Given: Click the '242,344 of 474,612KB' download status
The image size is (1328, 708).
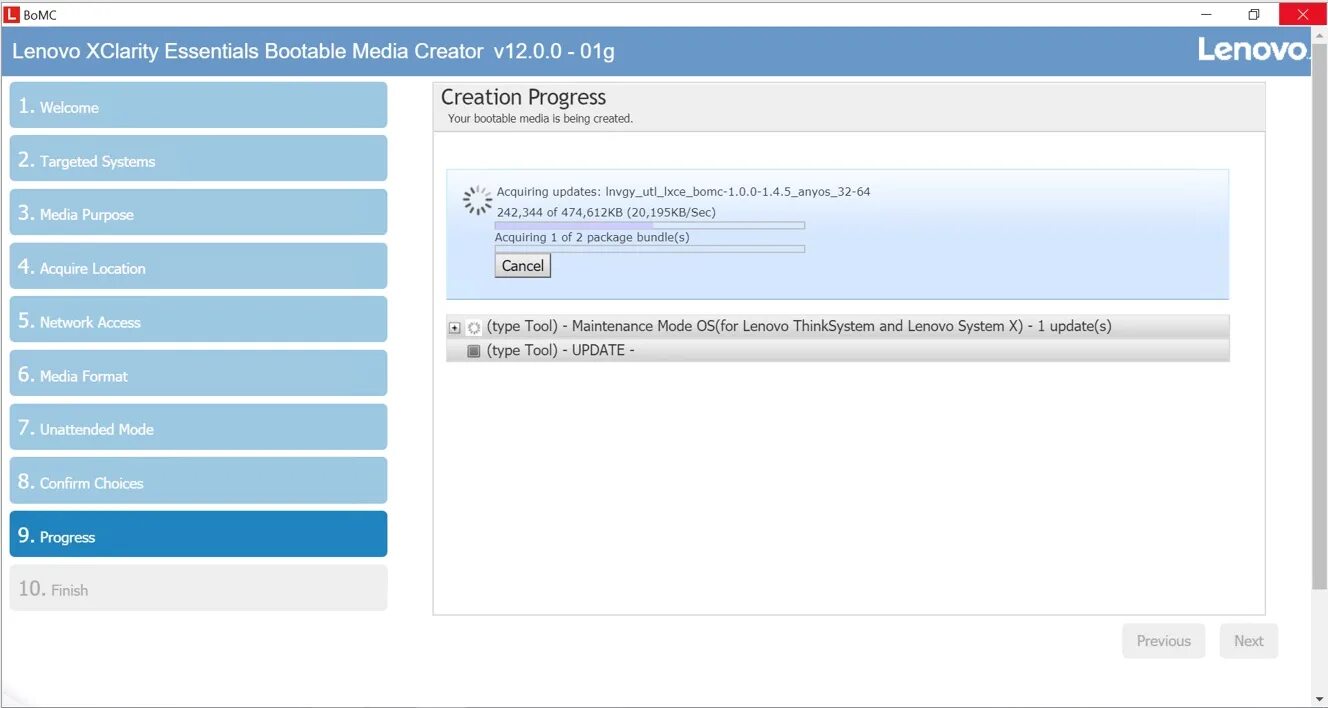Looking at the screenshot, I should click(x=606, y=212).
